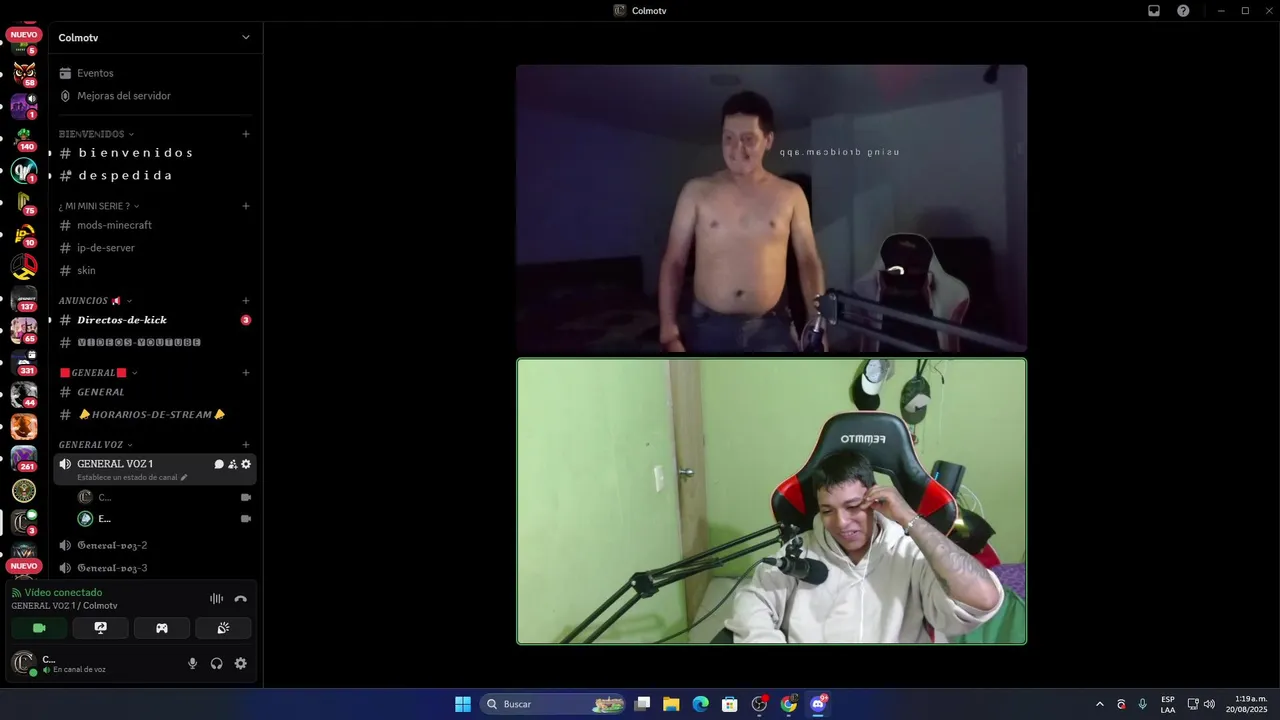Open the mods-minecraft channel

coord(155,225)
